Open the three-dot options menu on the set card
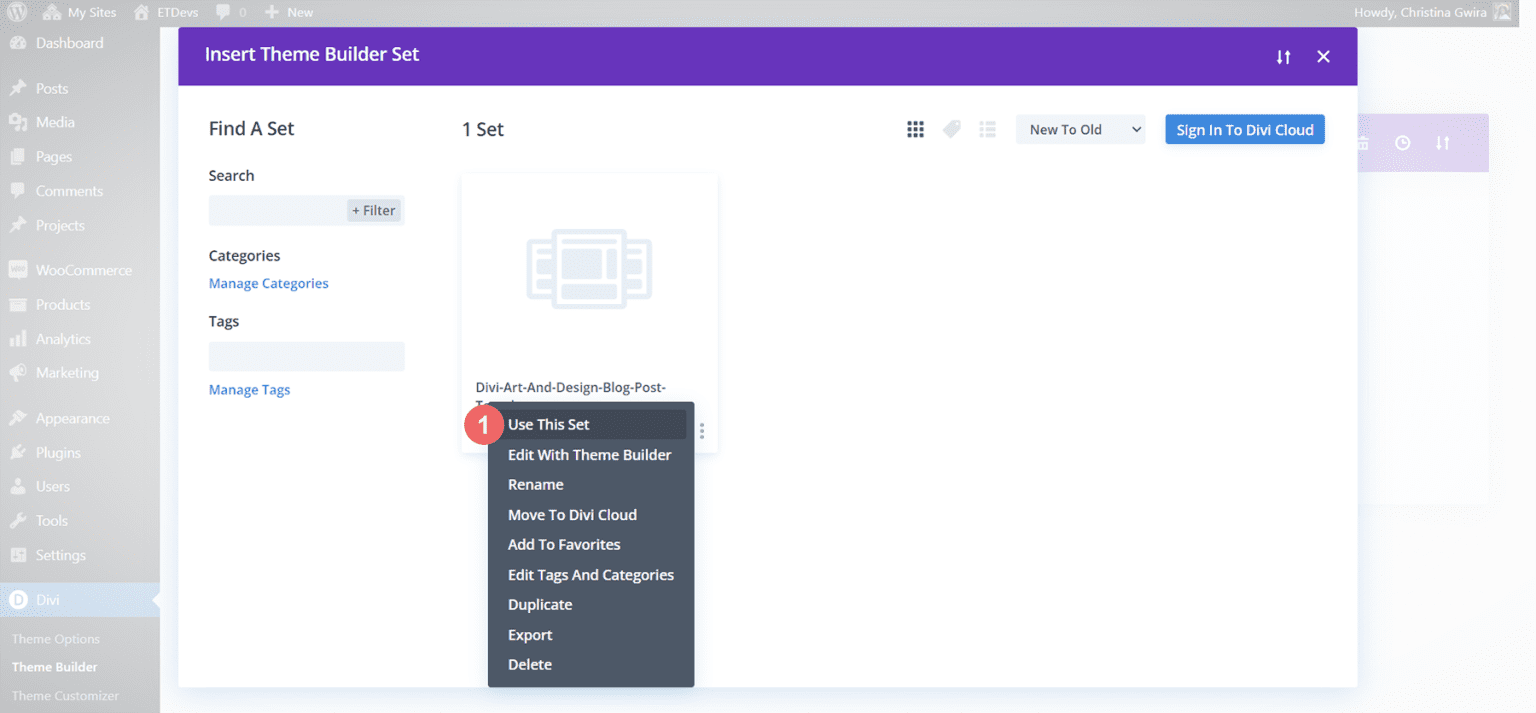 pyautogui.click(x=701, y=430)
